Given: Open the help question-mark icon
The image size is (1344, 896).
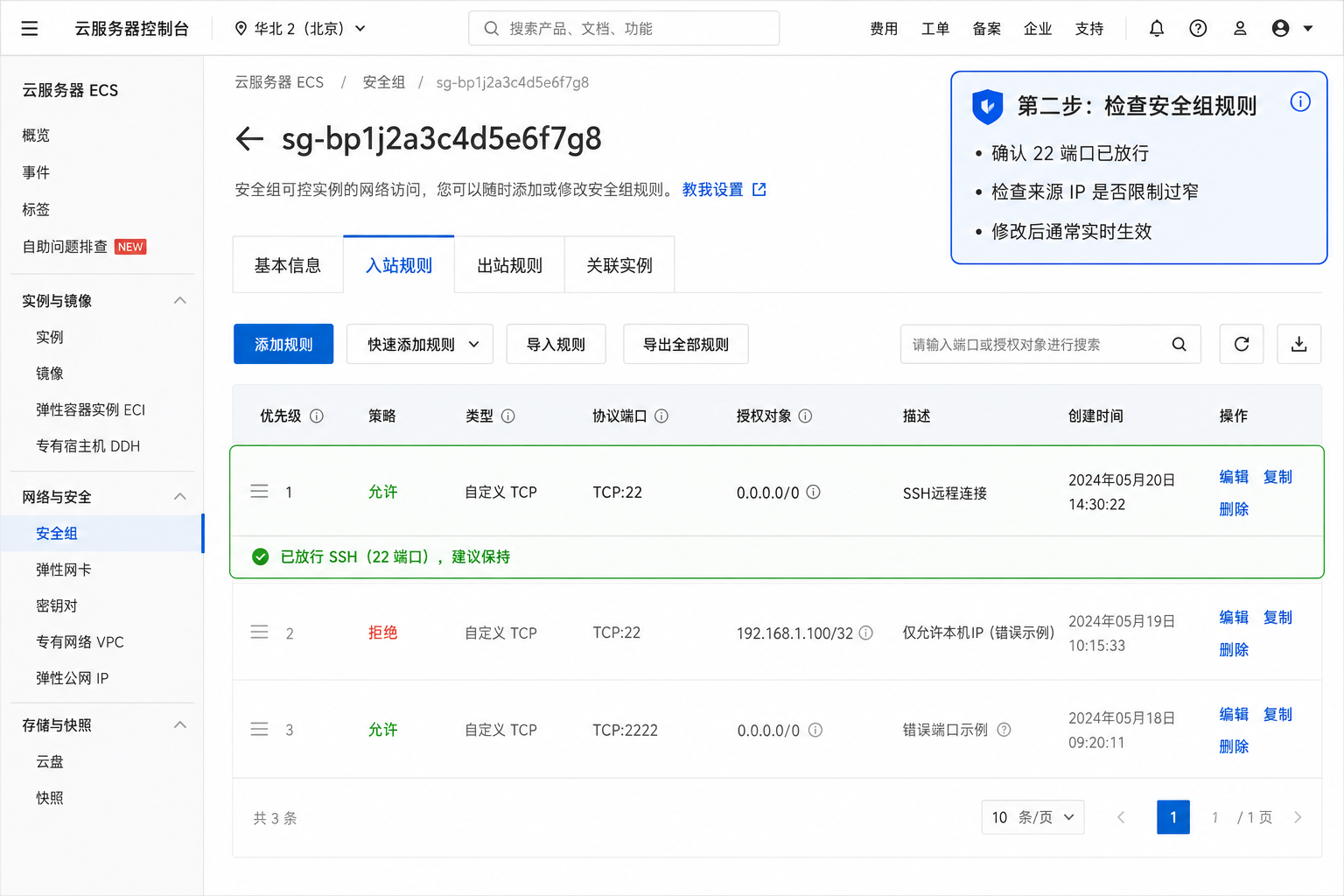Looking at the screenshot, I should point(1198,29).
